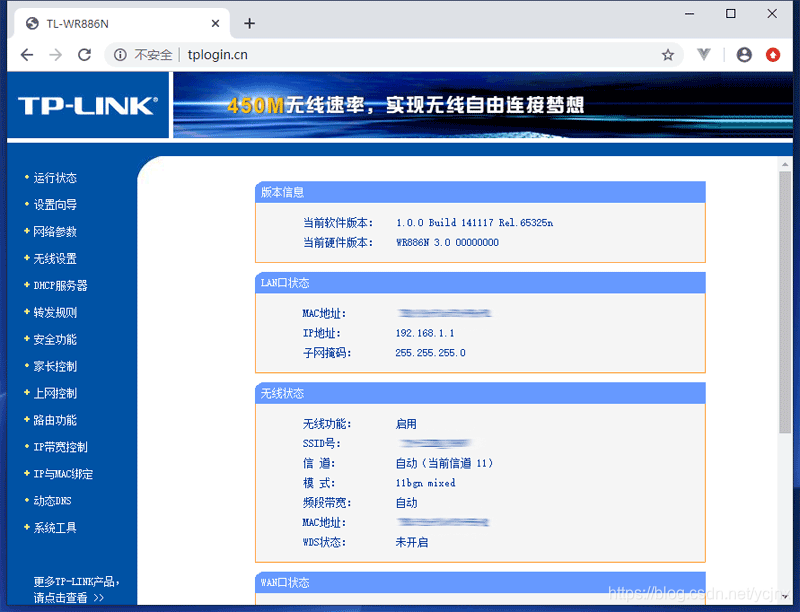Click hardware version WR886N 3.0 value
The image size is (800, 612).
pyautogui.click(x=447, y=242)
